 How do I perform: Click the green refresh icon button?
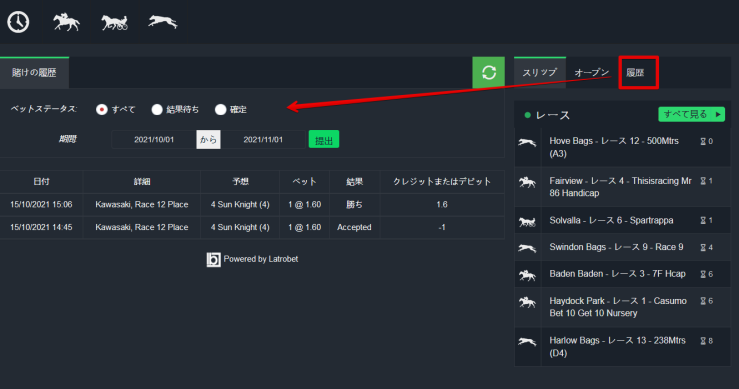pyautogui.click(x=488, y=72)
